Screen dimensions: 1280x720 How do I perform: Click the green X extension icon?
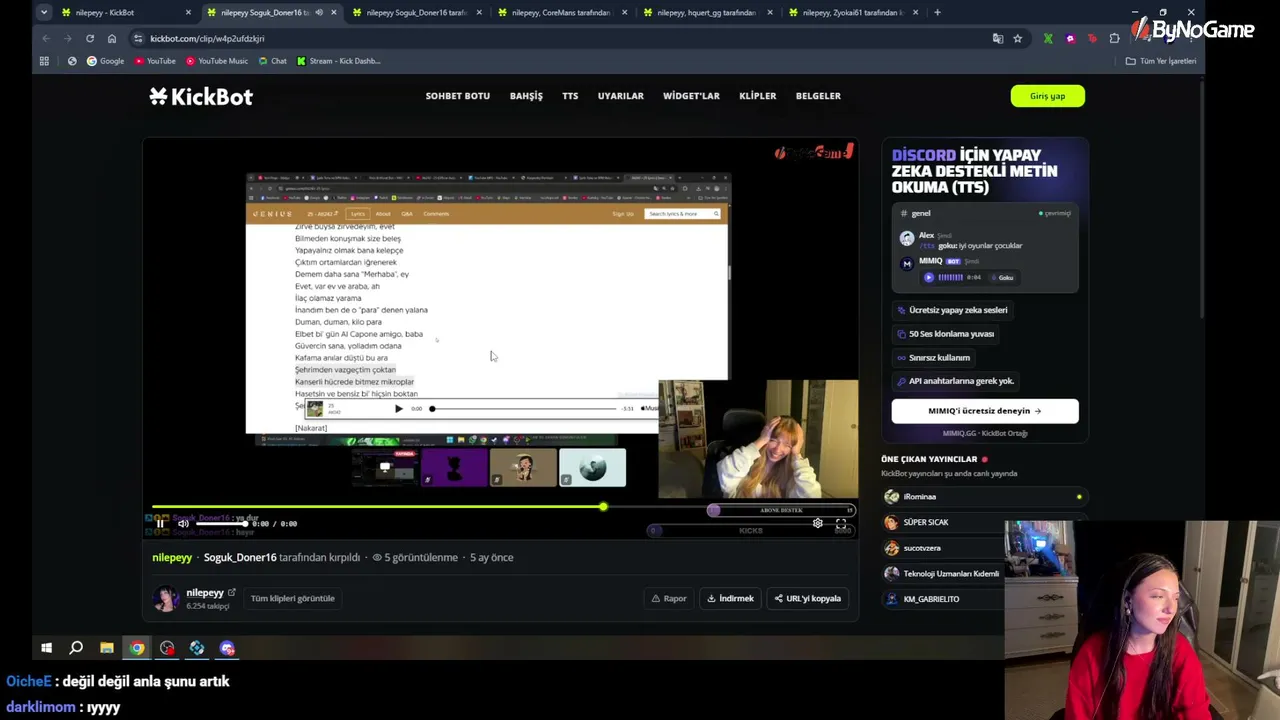tap(1048, 38)
